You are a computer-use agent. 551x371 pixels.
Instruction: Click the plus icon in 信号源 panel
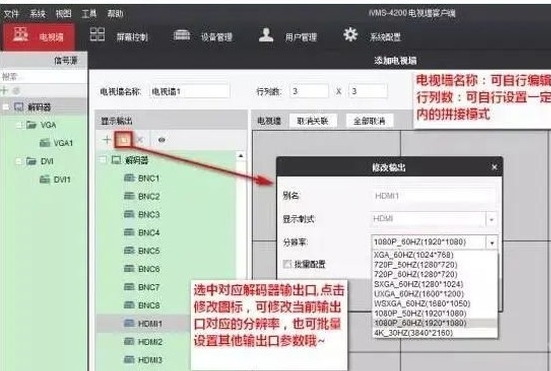pos(5,90)
